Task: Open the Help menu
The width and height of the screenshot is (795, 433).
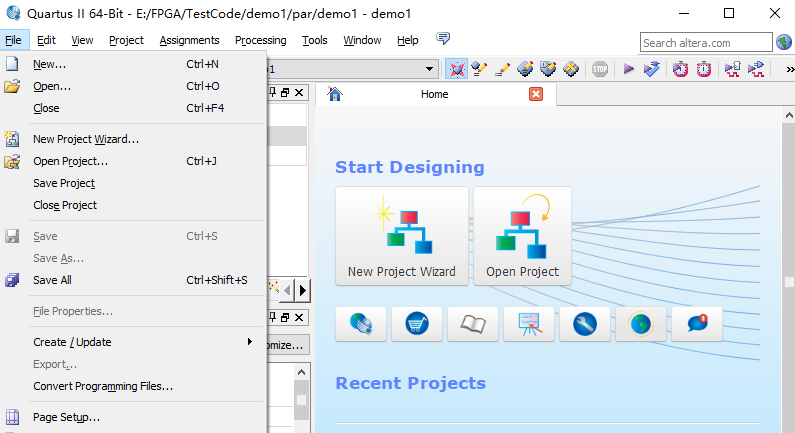Action: pos(408,40)
